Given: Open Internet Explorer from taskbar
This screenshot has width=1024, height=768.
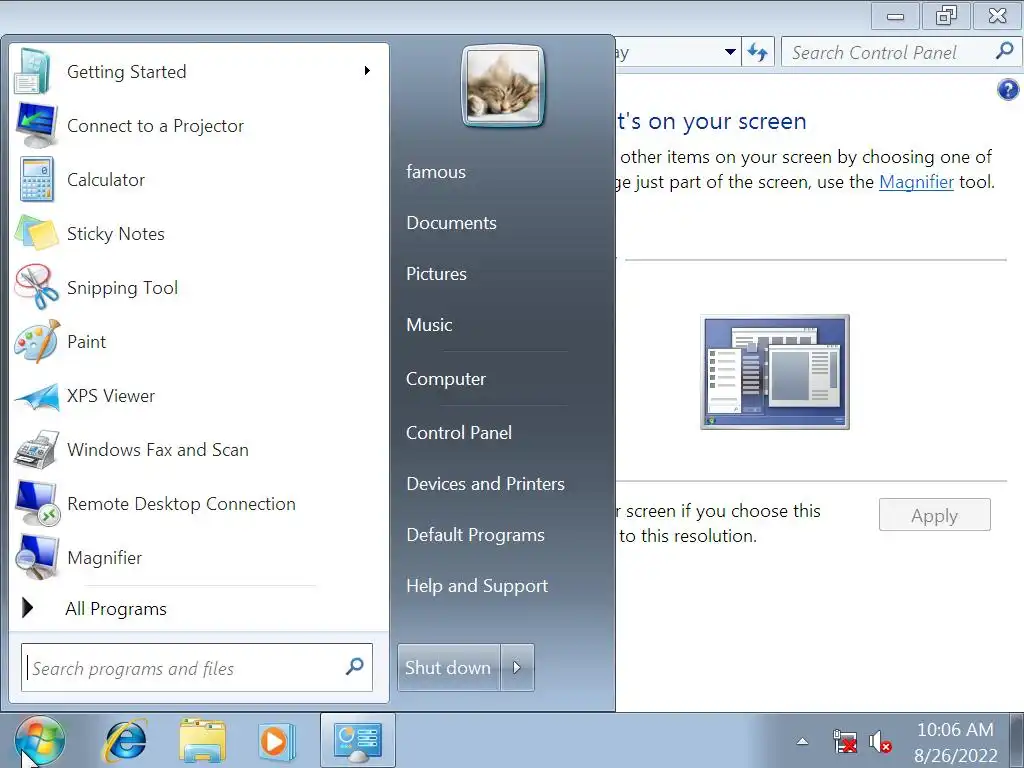Looking at the screenshot, I should pyautogui.click(x=126, y=741).
